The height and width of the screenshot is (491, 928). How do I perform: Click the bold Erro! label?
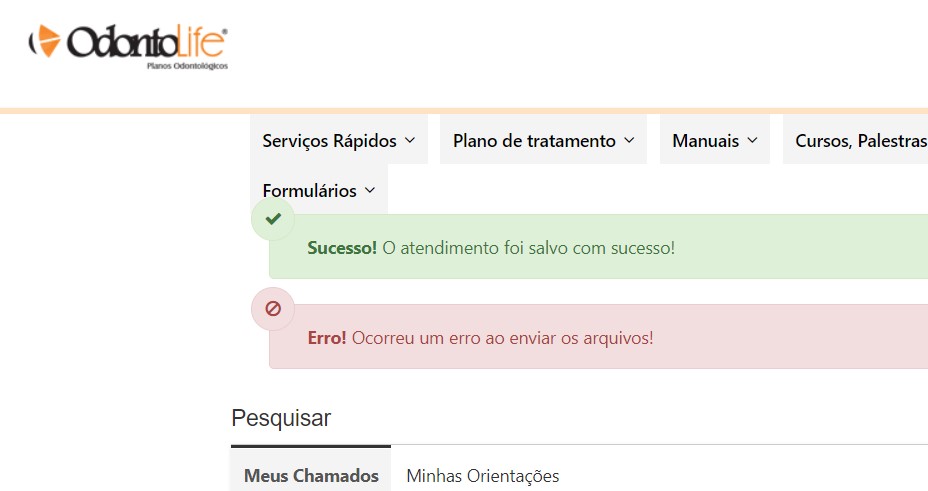tap(327, 338)
